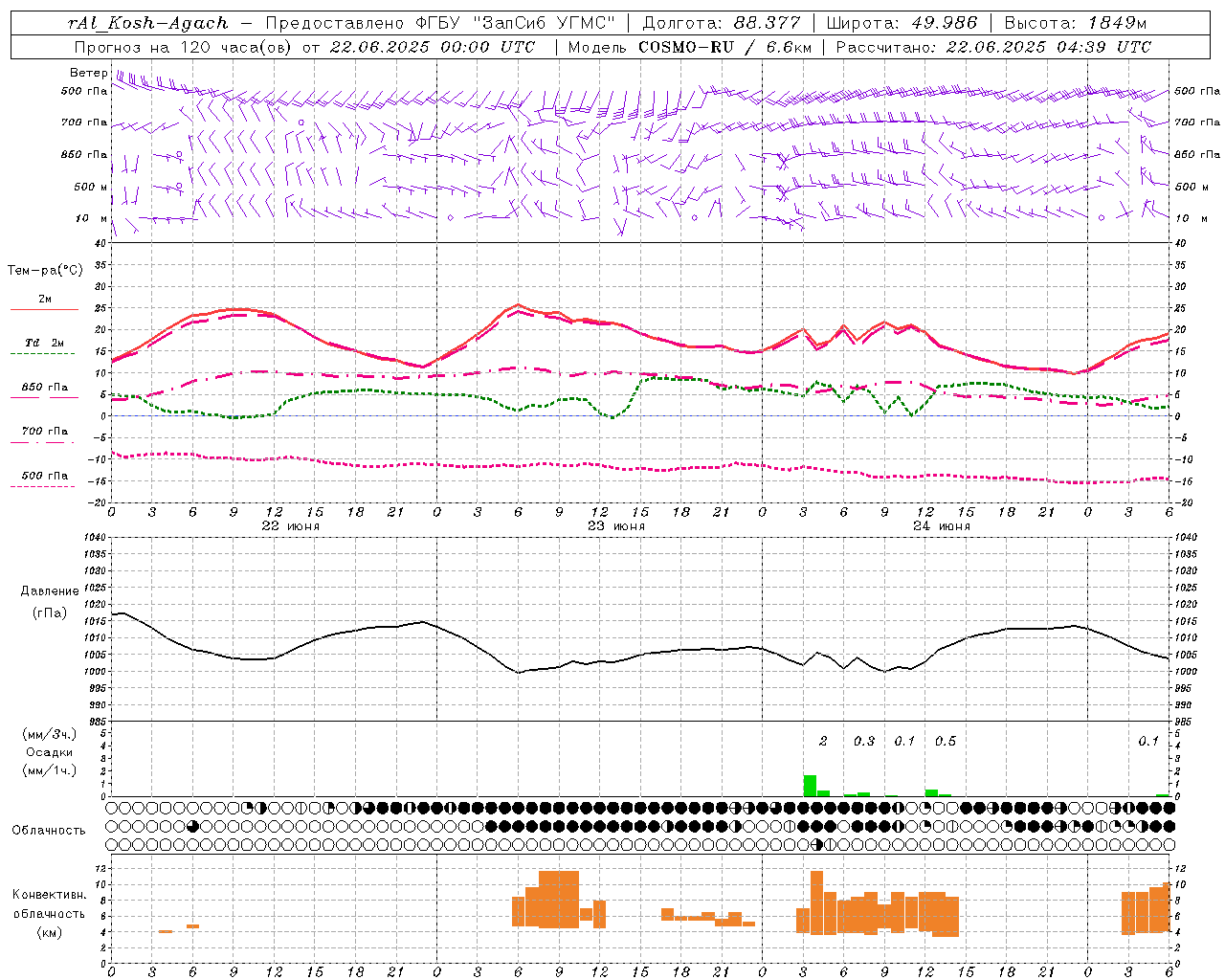Click the Конвективн. облачность (км) label
The width and height of the screenshot is (1225, 980).
49,913
